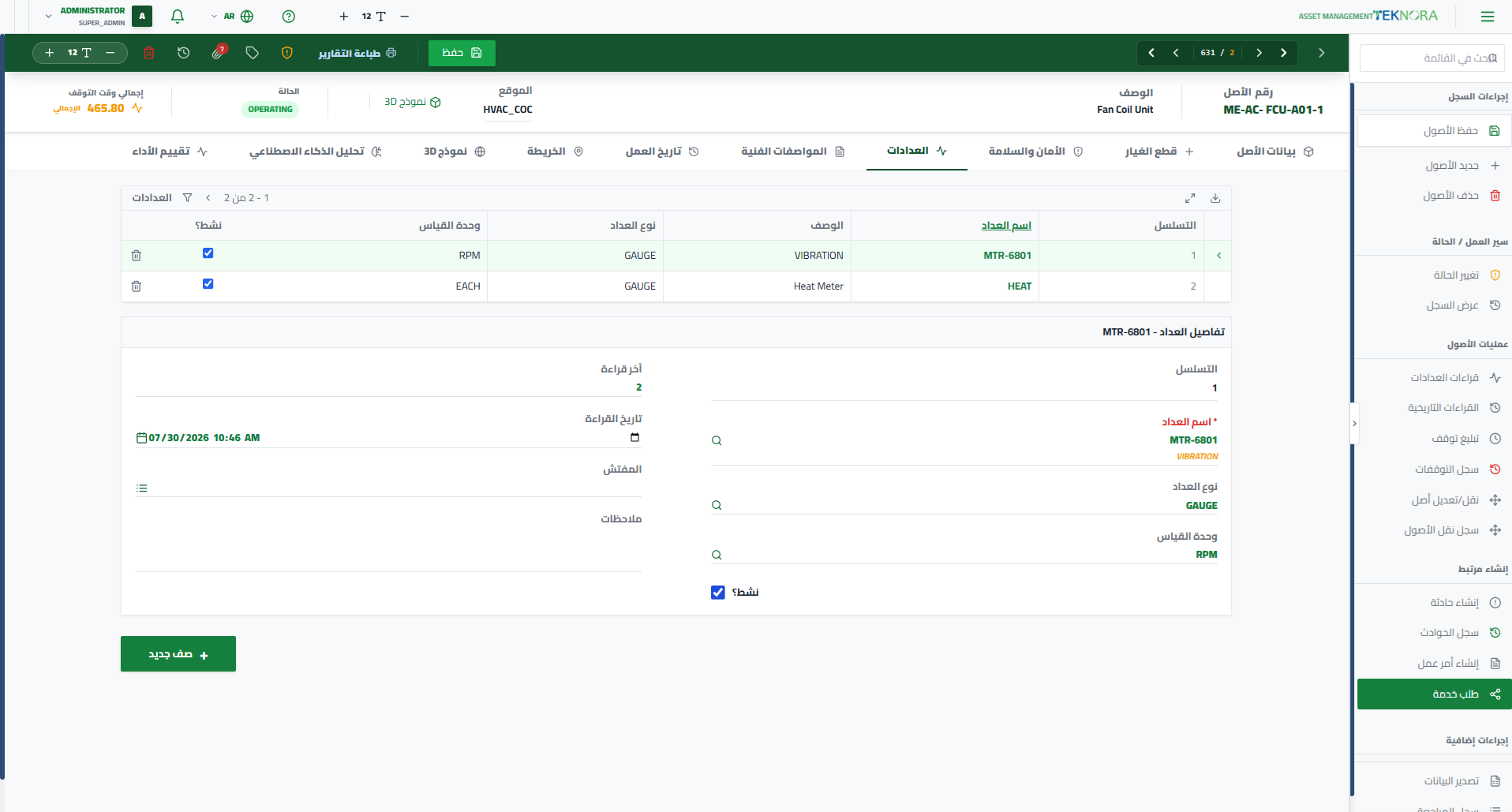Click the نموذج 3D link in header
The width and height of the screenshot is (1512, 812).
coord(413,102)
